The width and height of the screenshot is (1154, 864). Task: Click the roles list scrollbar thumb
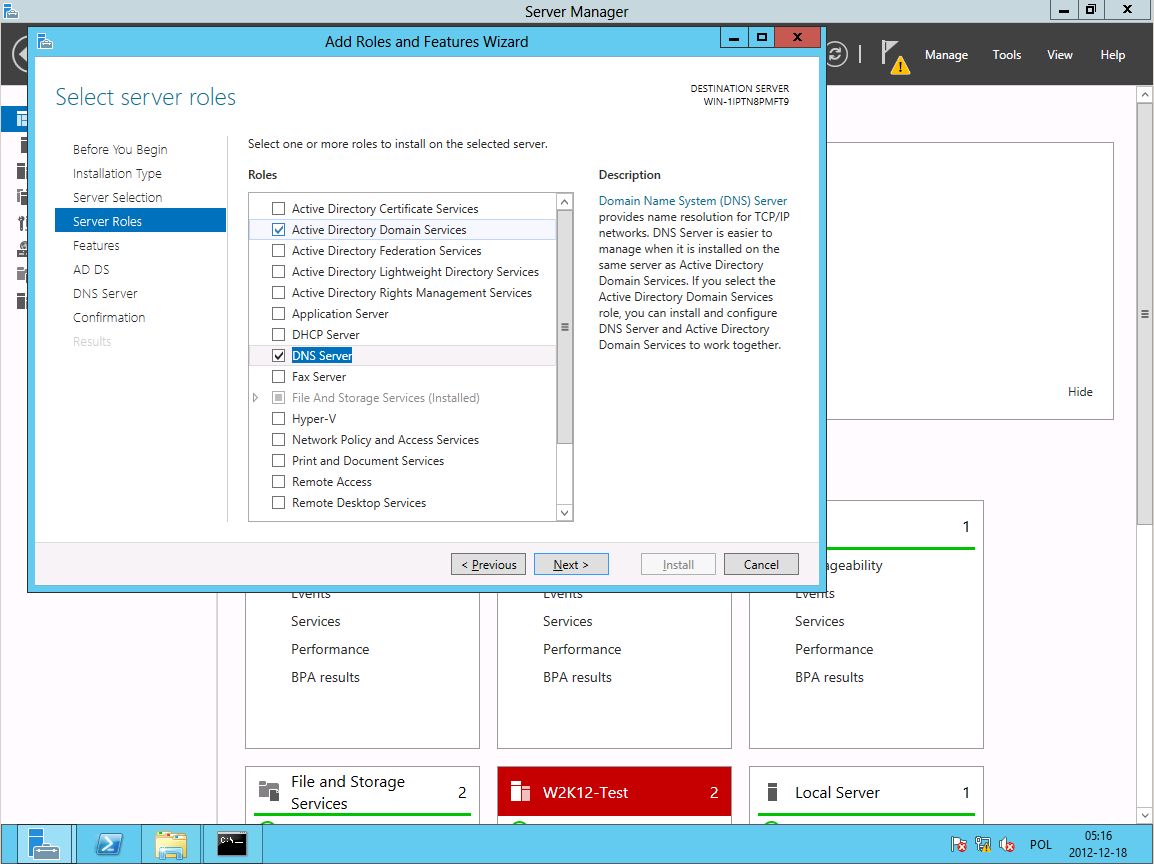(564, 327)
